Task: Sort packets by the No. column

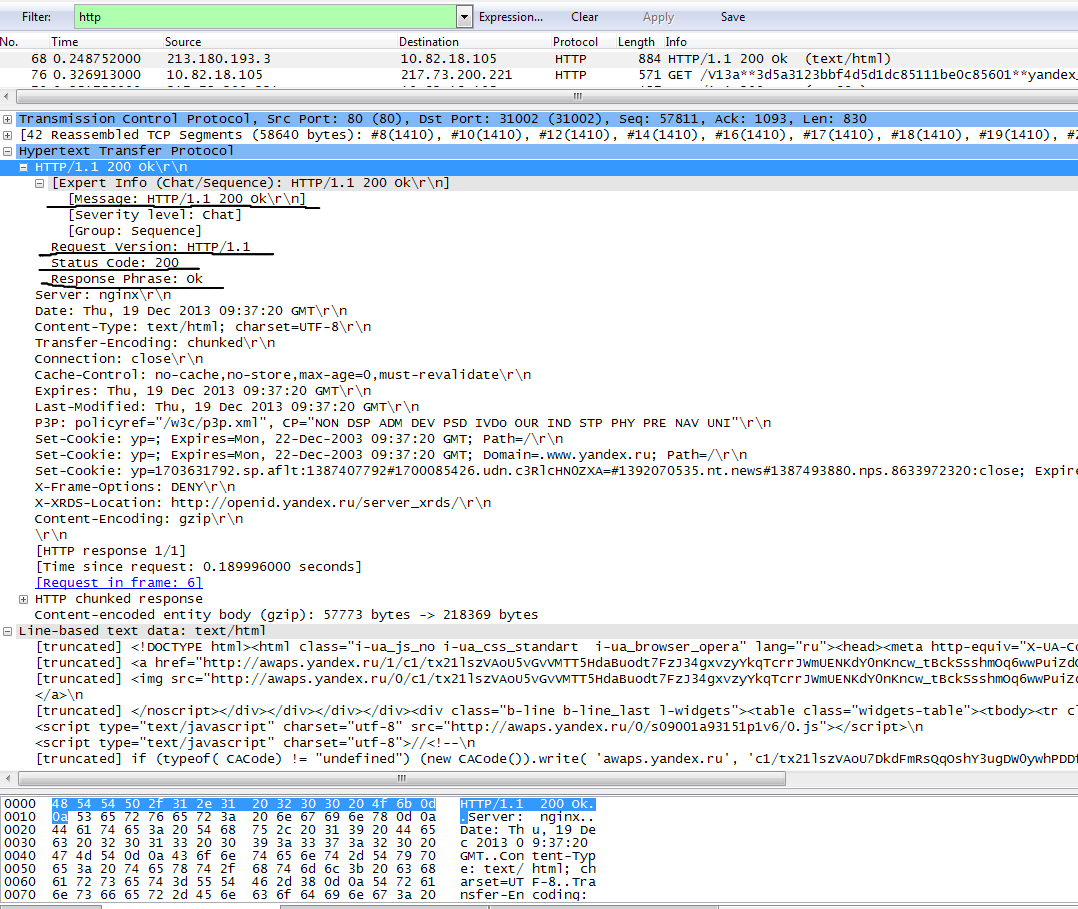Action: click(x=10, y=42)
